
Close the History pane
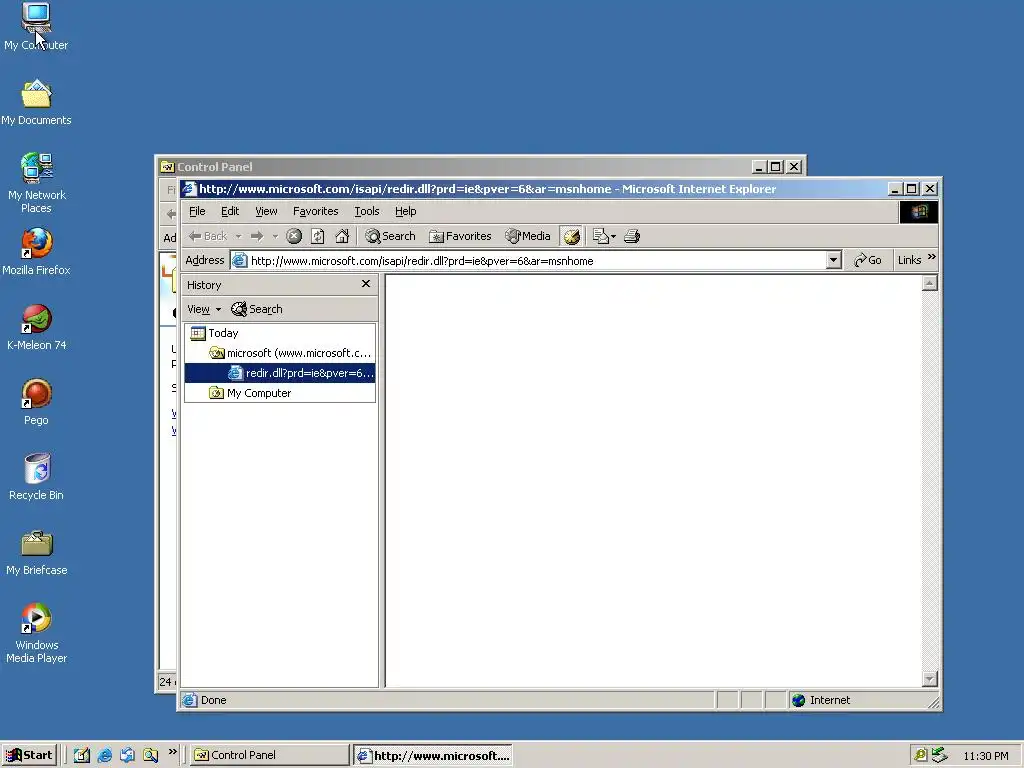click(366, 284)
